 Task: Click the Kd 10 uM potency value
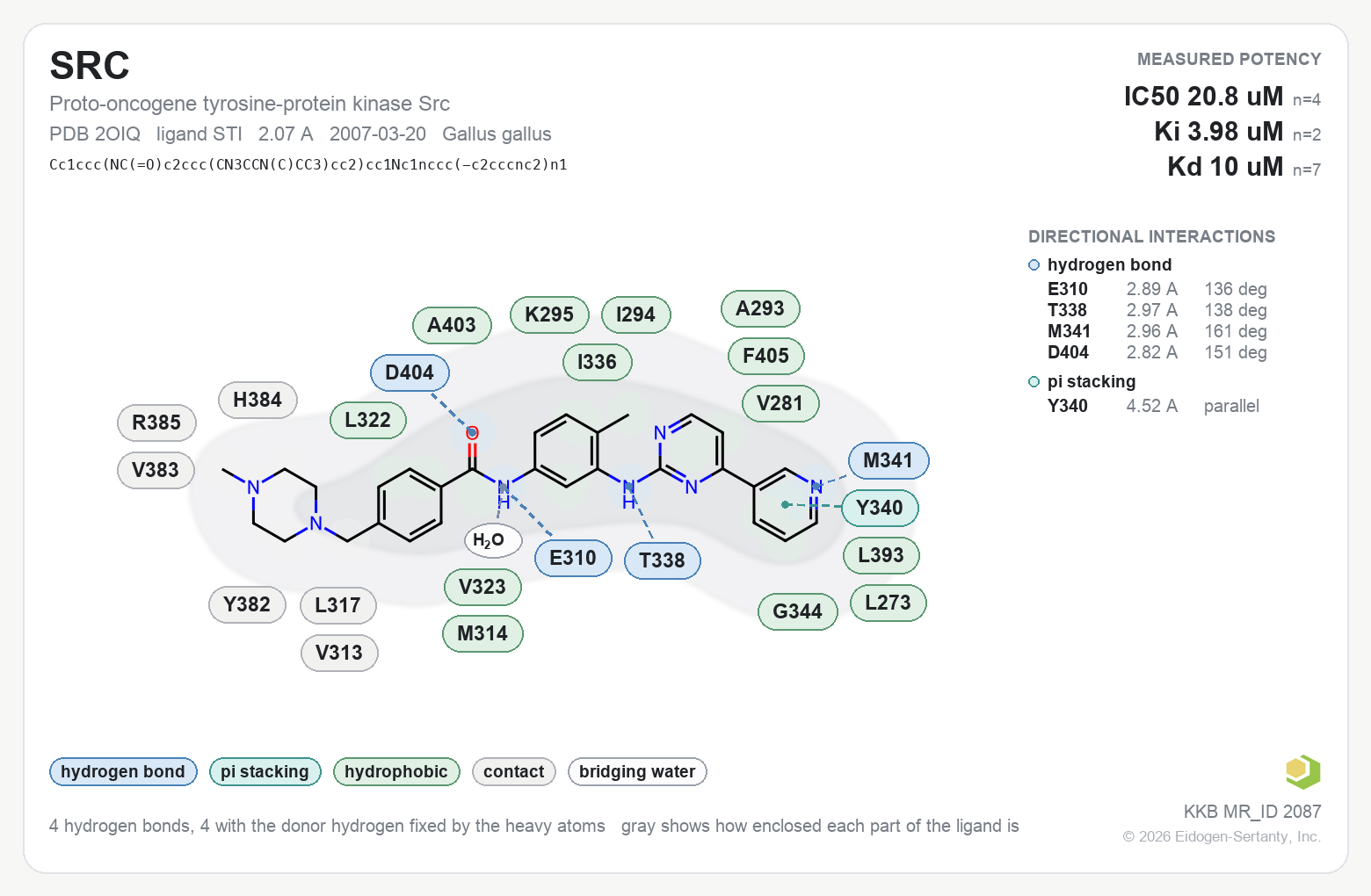click(1225, 166)
